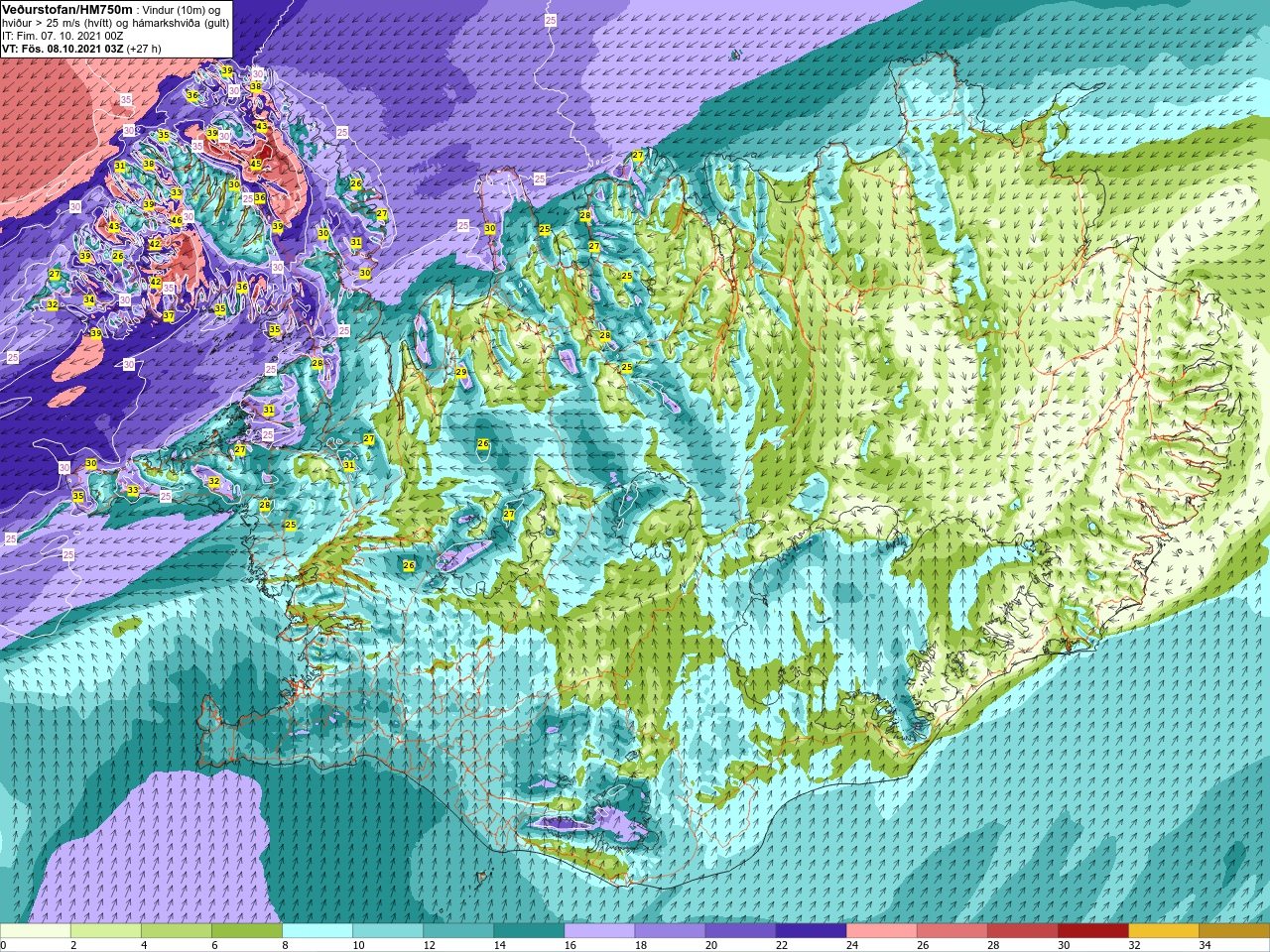Click the yellow 32–34 m/s legend swatch
The image size is (1270, 952).
1163,931
